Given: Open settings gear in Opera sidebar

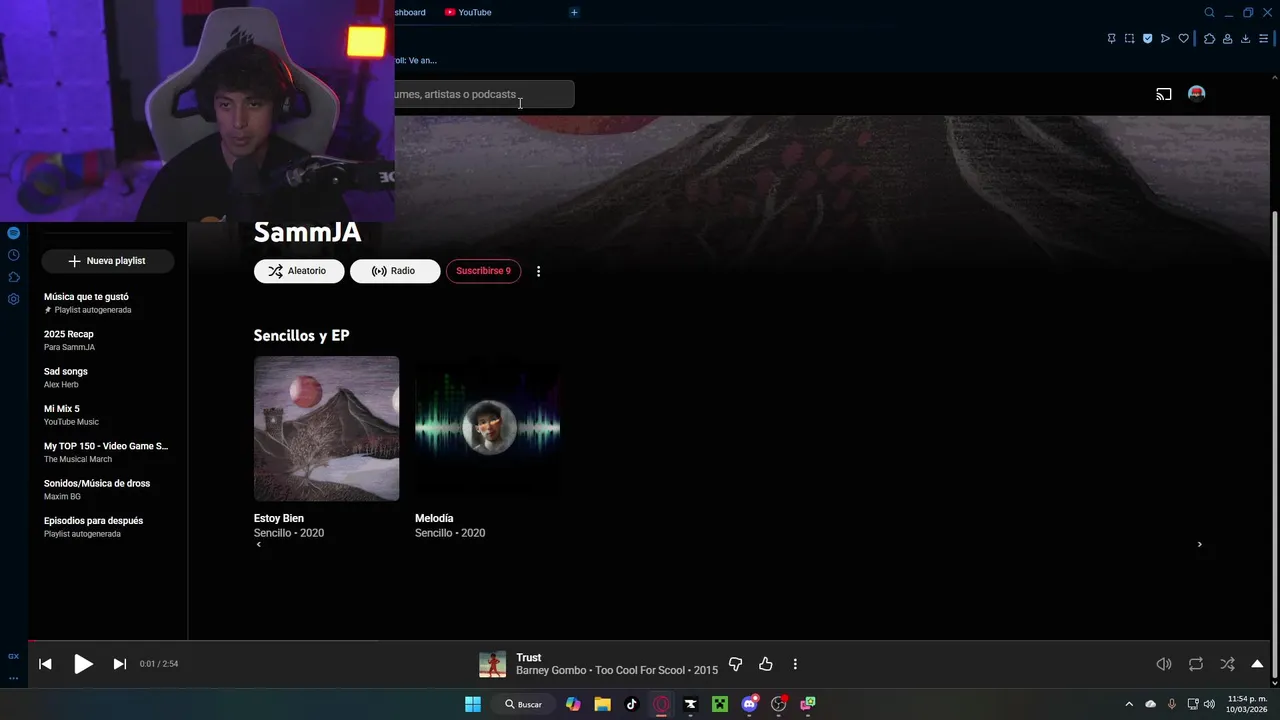Looking at the screenshot, I should (13, 299).
